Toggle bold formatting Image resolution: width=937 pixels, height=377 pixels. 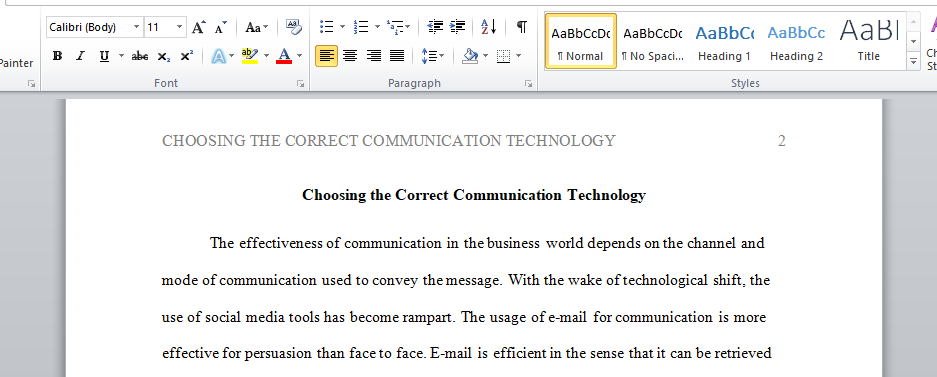click(57, 56)
